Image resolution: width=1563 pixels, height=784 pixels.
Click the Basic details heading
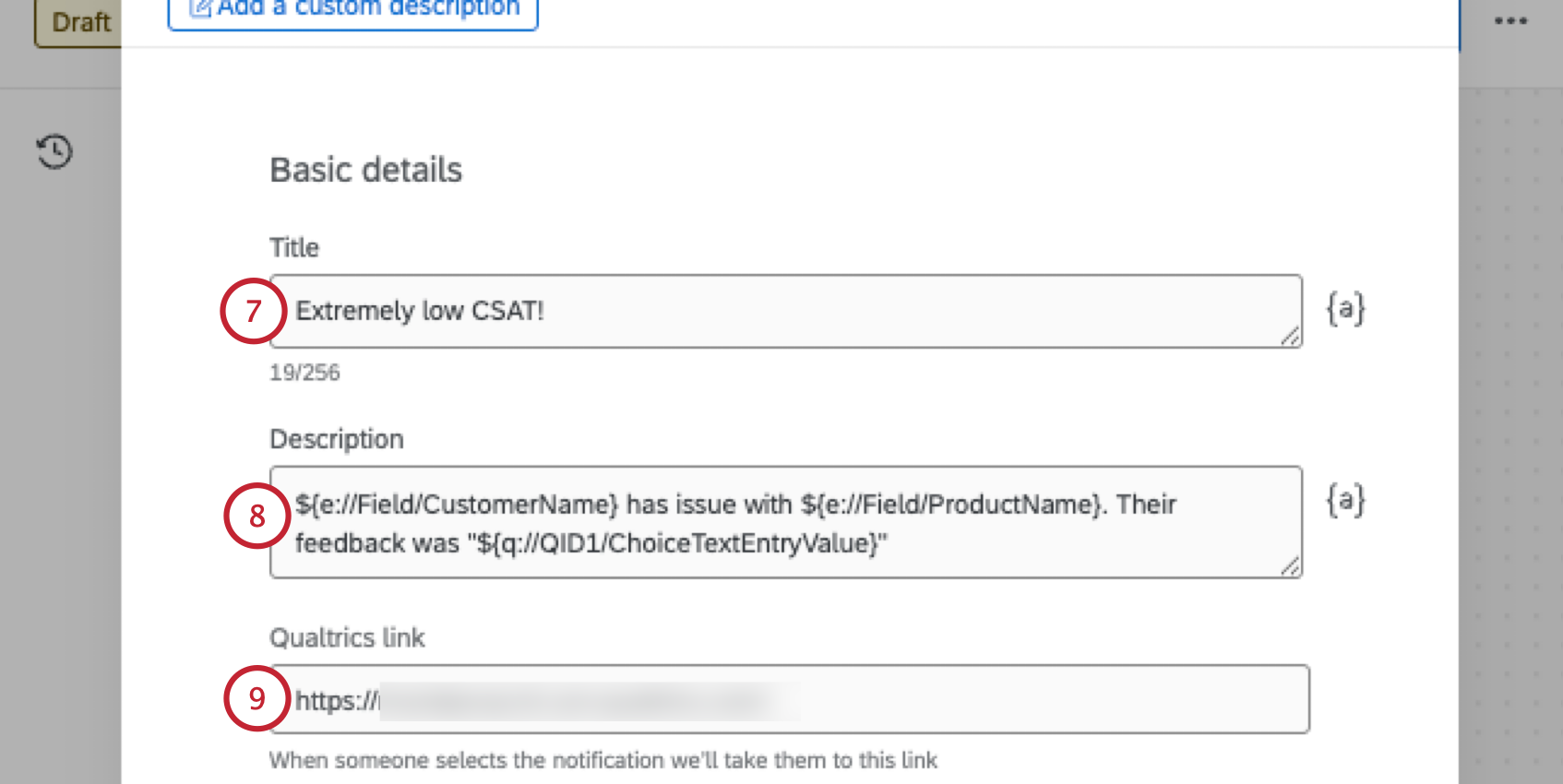click(366, 171)
